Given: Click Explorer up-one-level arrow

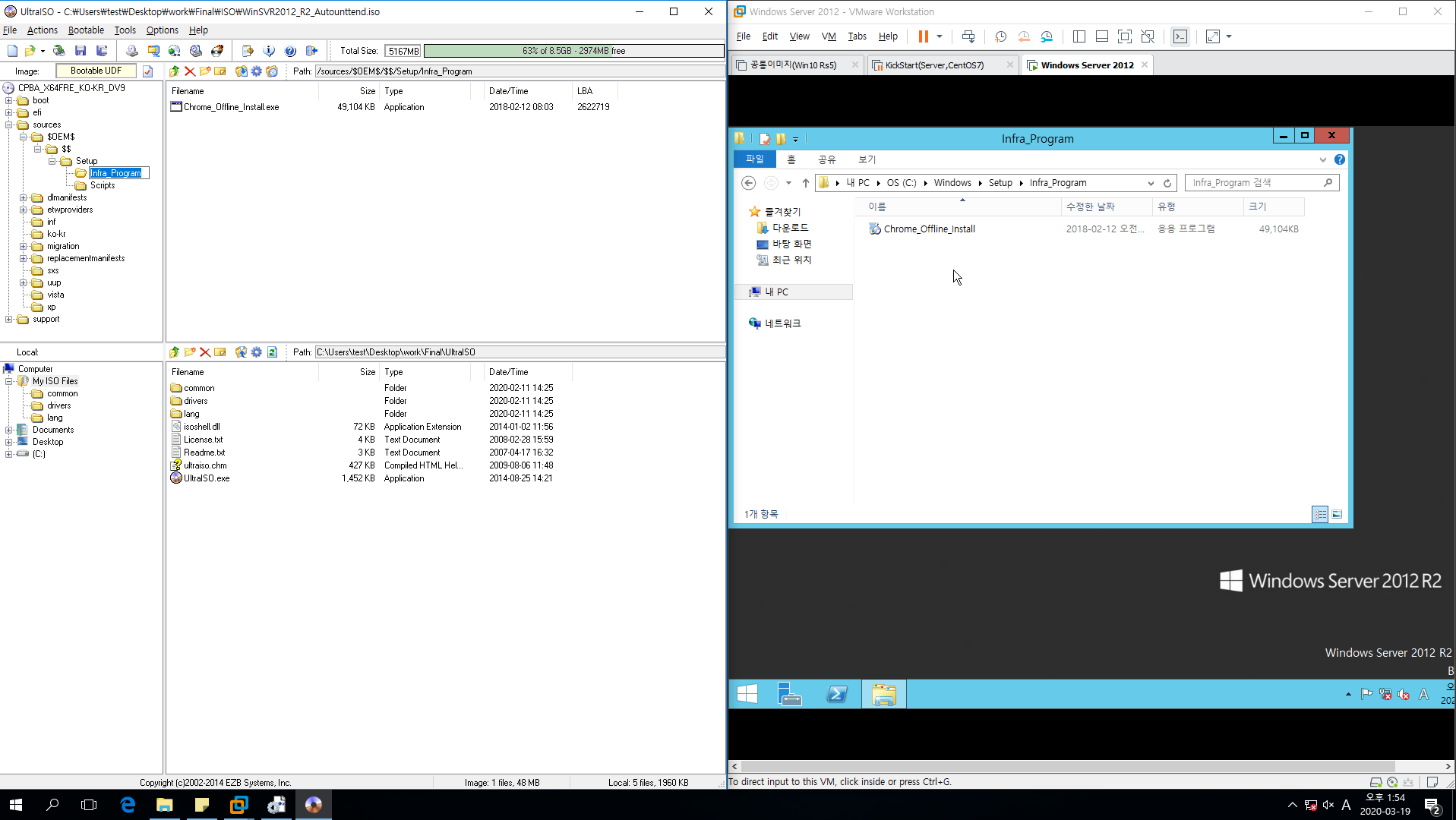Looking at the screenshot, I should click(806, 183).
